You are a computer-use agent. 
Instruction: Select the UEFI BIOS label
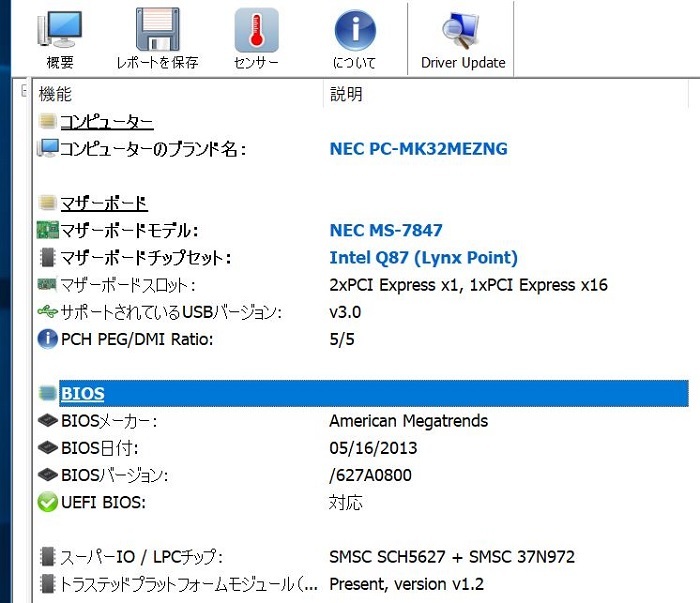103,503
